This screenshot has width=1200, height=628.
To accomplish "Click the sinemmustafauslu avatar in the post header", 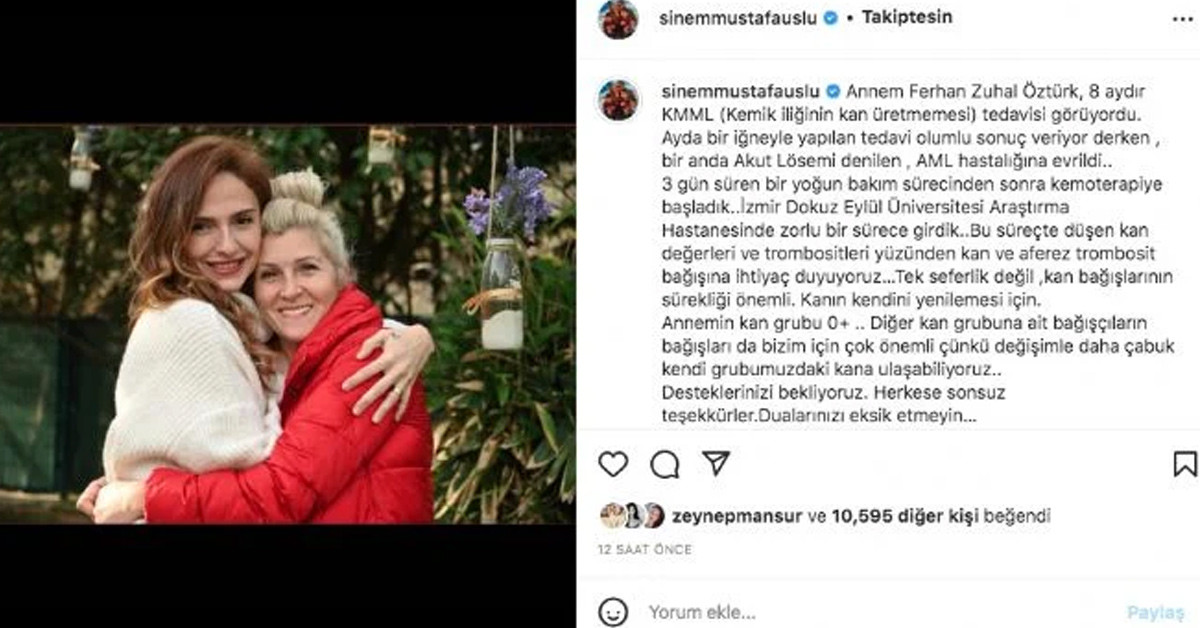I will pos(618,18).
